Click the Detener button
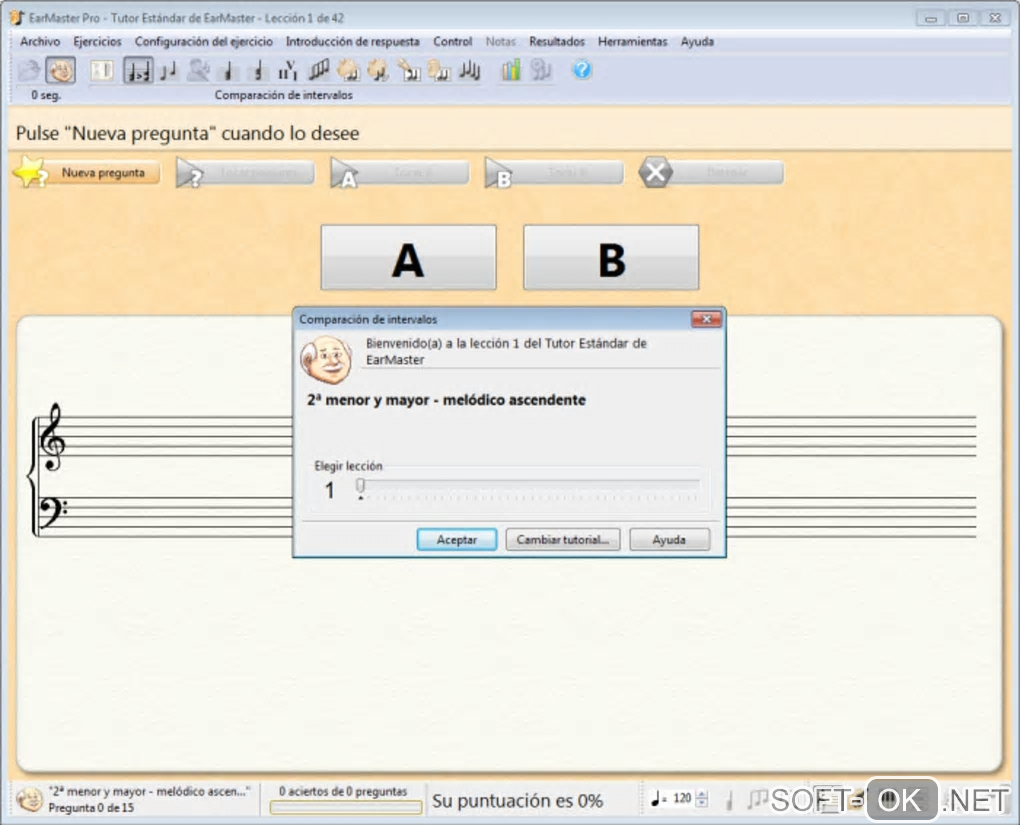 click(727, 173)
